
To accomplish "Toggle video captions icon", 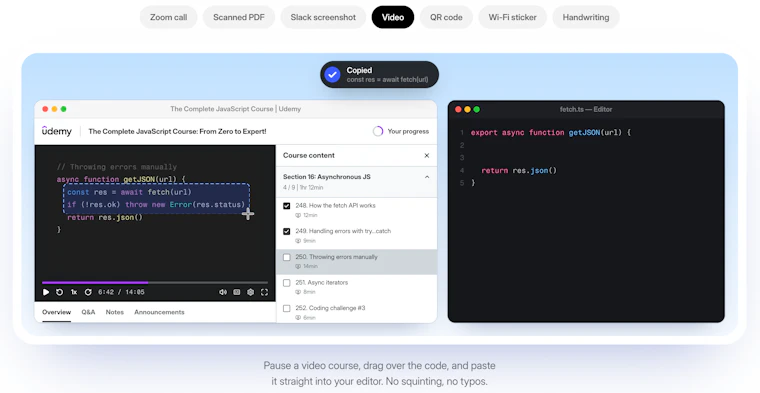I will [x=237, y=292].
